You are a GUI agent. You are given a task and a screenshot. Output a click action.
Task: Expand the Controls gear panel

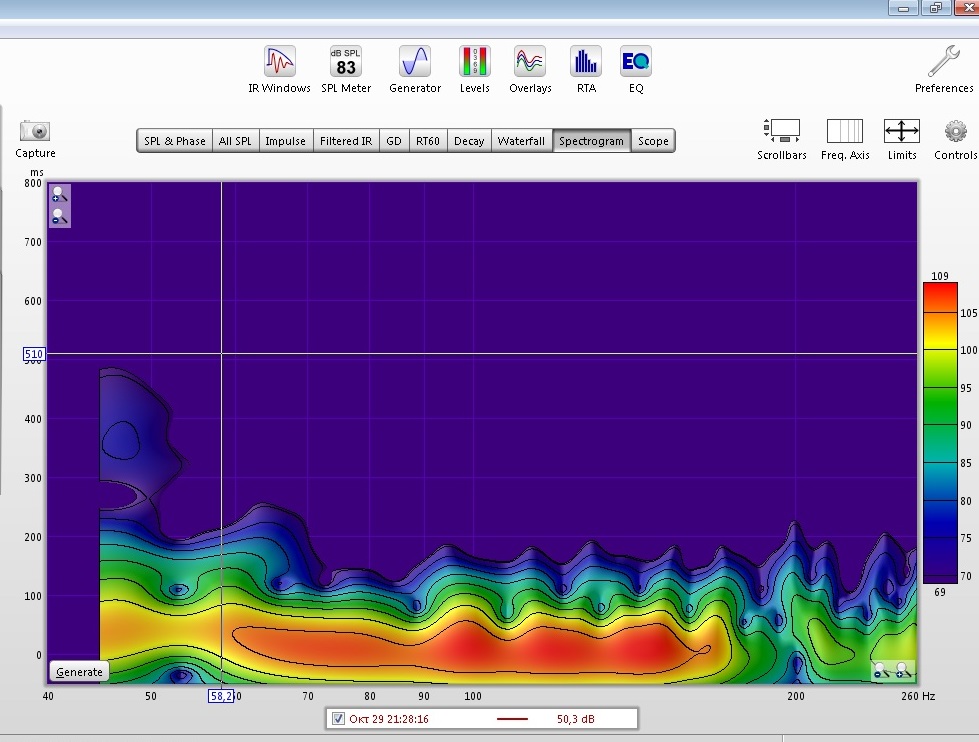[955, 131]
